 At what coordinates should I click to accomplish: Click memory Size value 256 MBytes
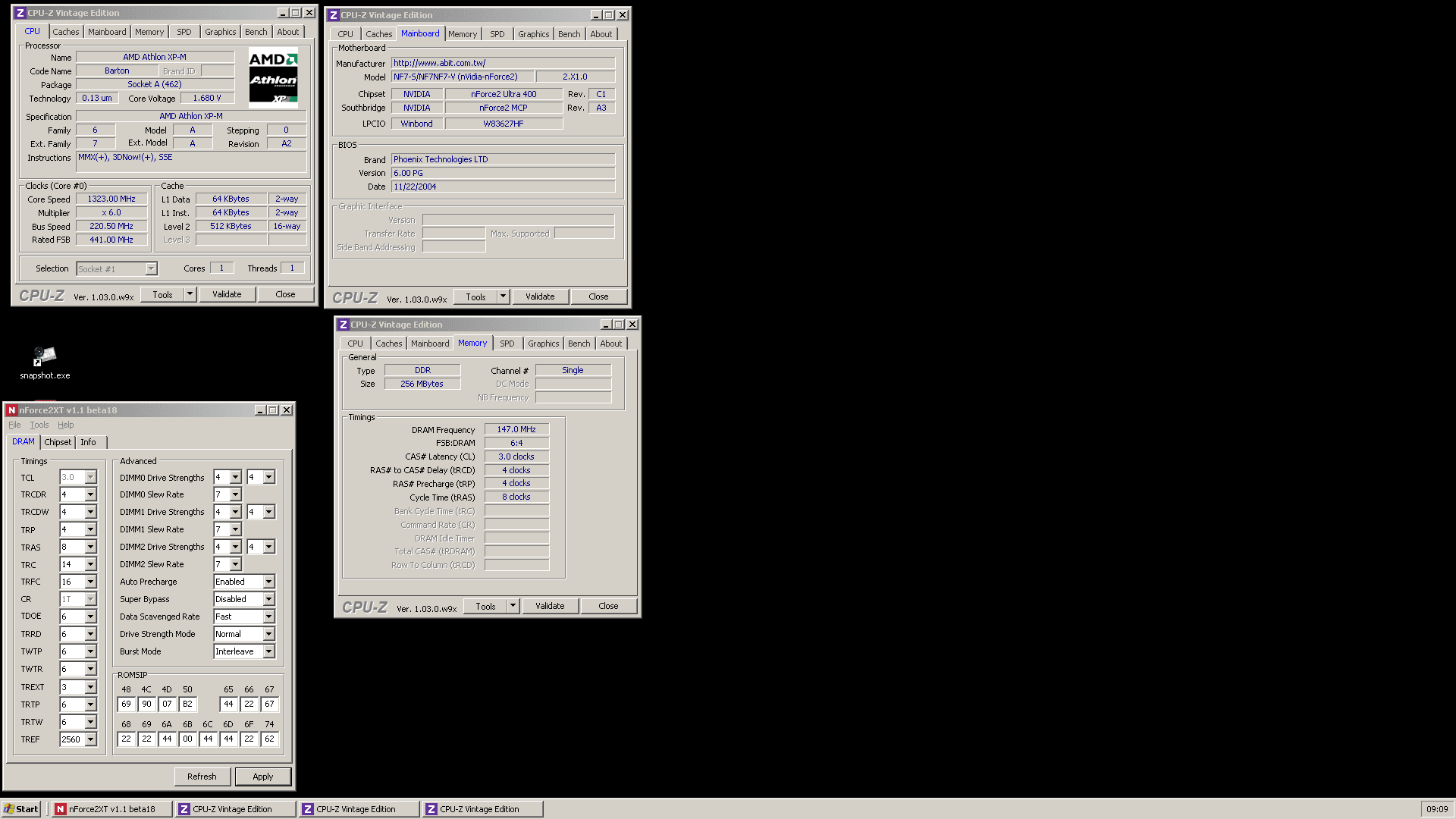[422, 384]
